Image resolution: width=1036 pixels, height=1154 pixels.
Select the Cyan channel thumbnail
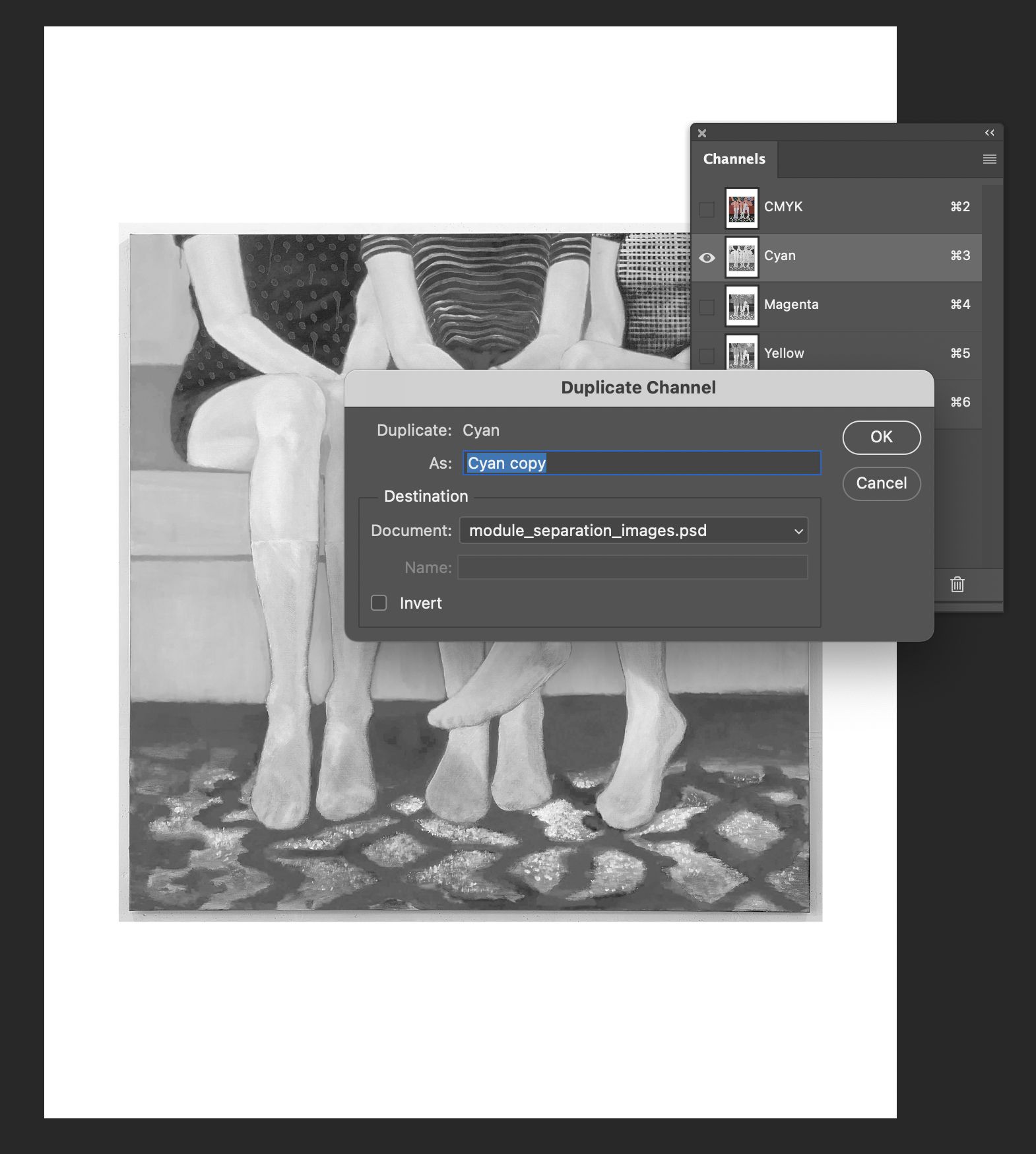pyautogui.click(x=742, y=257)
